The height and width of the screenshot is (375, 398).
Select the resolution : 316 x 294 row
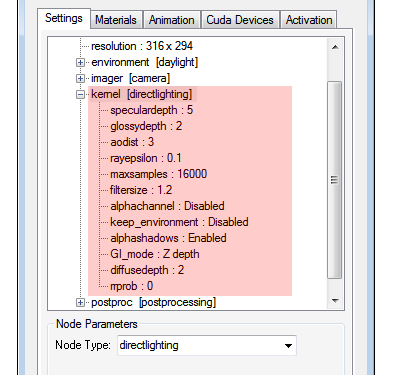[142, 46]
